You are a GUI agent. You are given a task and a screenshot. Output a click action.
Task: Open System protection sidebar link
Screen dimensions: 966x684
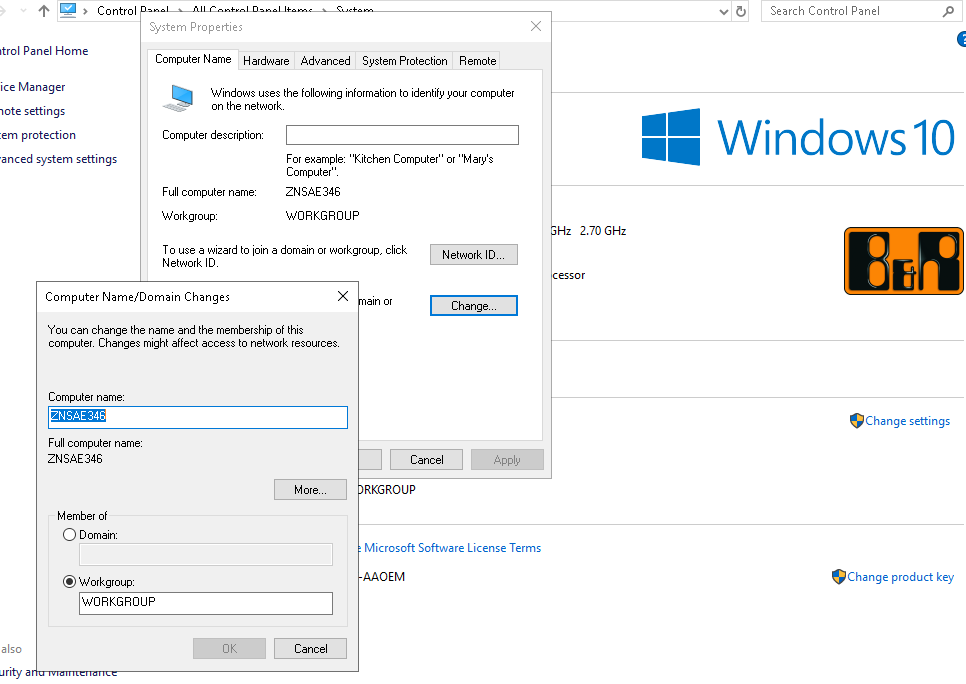tap(38, 135)
